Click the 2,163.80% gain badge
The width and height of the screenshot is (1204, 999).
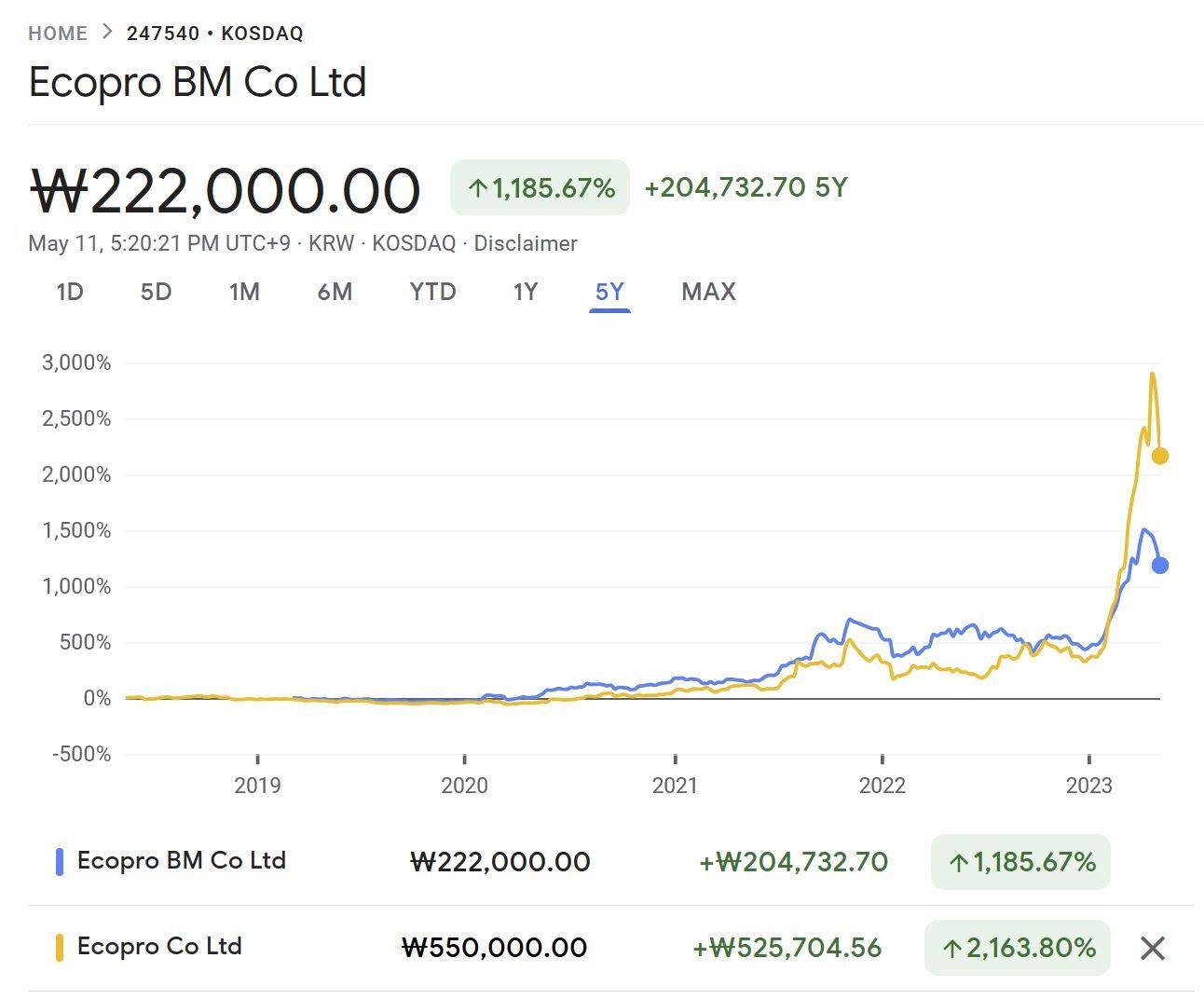(1017, 948)
